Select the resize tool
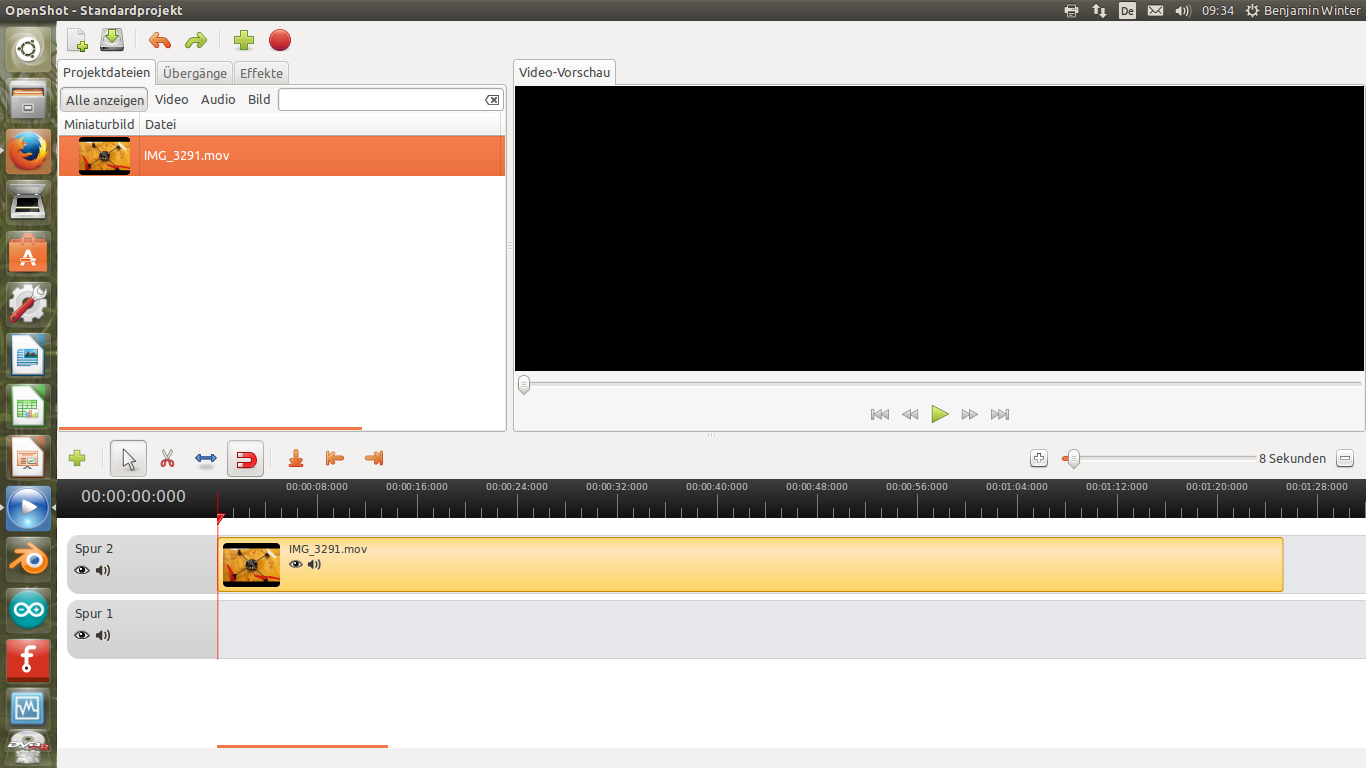The image size is (1366, 768). (x=206, y=459)
